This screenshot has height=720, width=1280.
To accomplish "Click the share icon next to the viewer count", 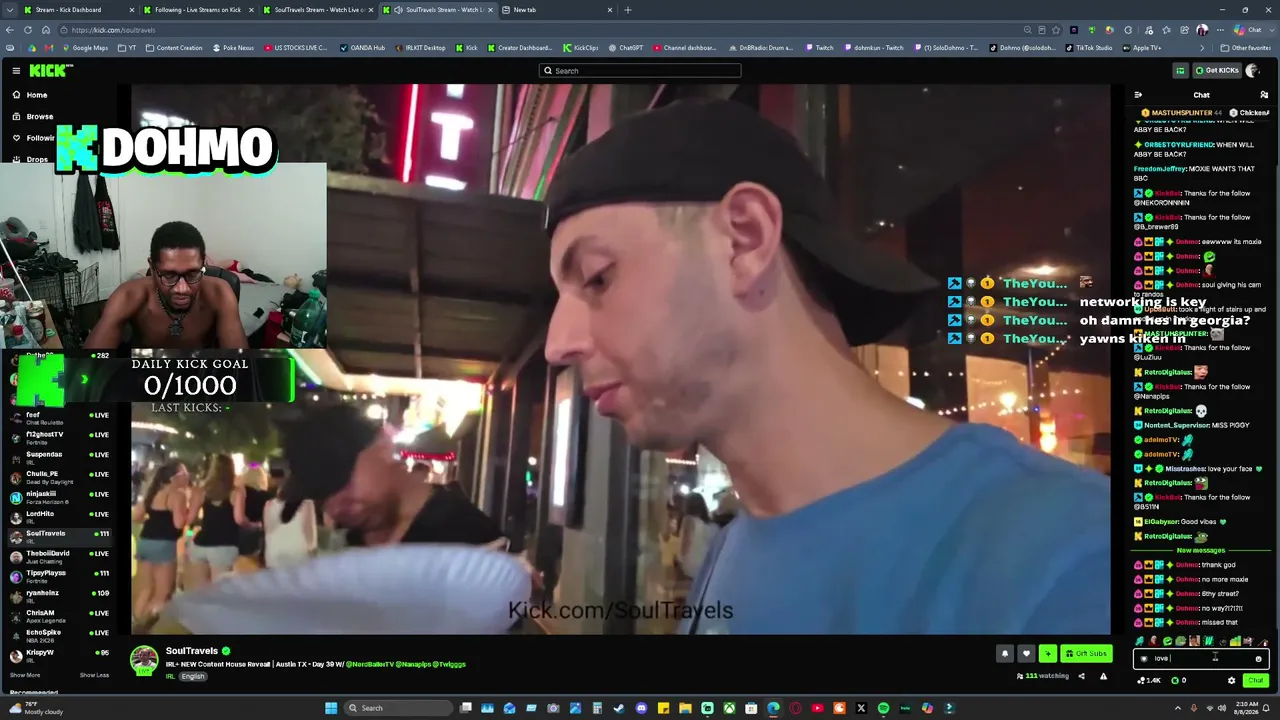I will click(x=1081, y=676).
